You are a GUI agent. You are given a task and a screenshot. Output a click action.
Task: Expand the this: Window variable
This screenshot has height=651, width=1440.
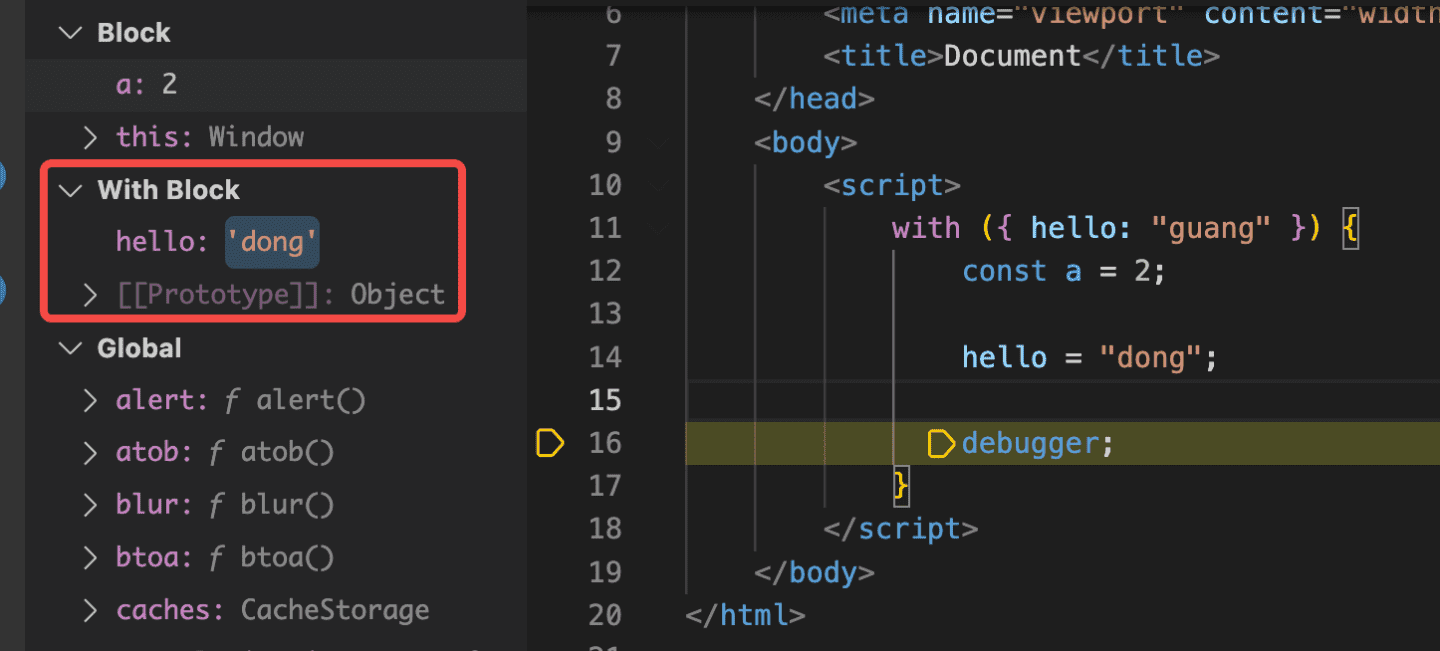coord(91,137)
